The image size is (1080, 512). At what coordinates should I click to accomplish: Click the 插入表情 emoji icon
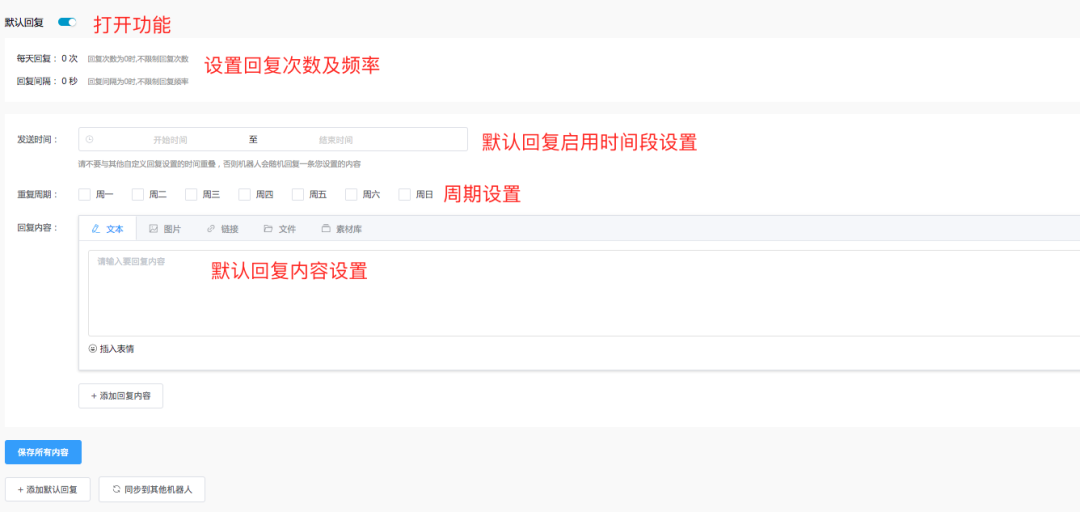click(x=93, y=349)
